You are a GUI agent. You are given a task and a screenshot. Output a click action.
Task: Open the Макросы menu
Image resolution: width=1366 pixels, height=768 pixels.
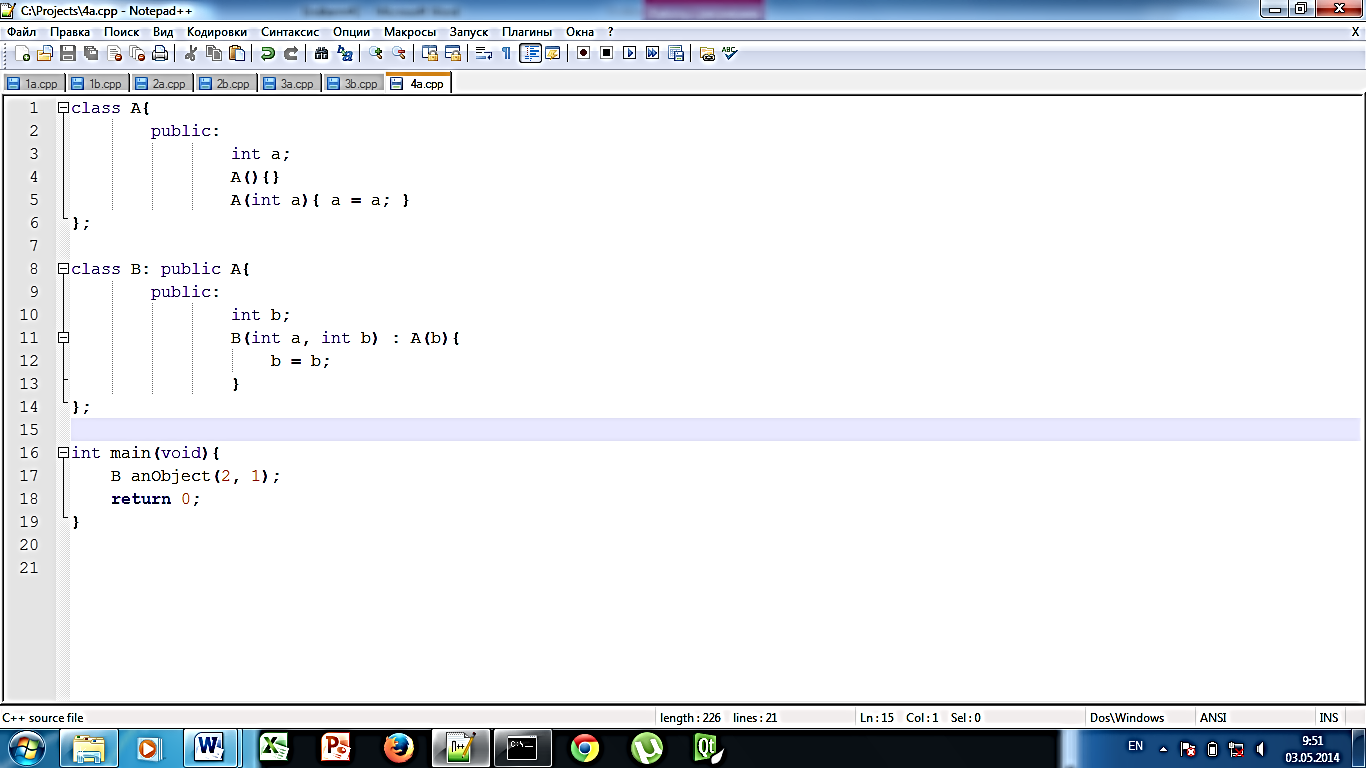(410, 32)
